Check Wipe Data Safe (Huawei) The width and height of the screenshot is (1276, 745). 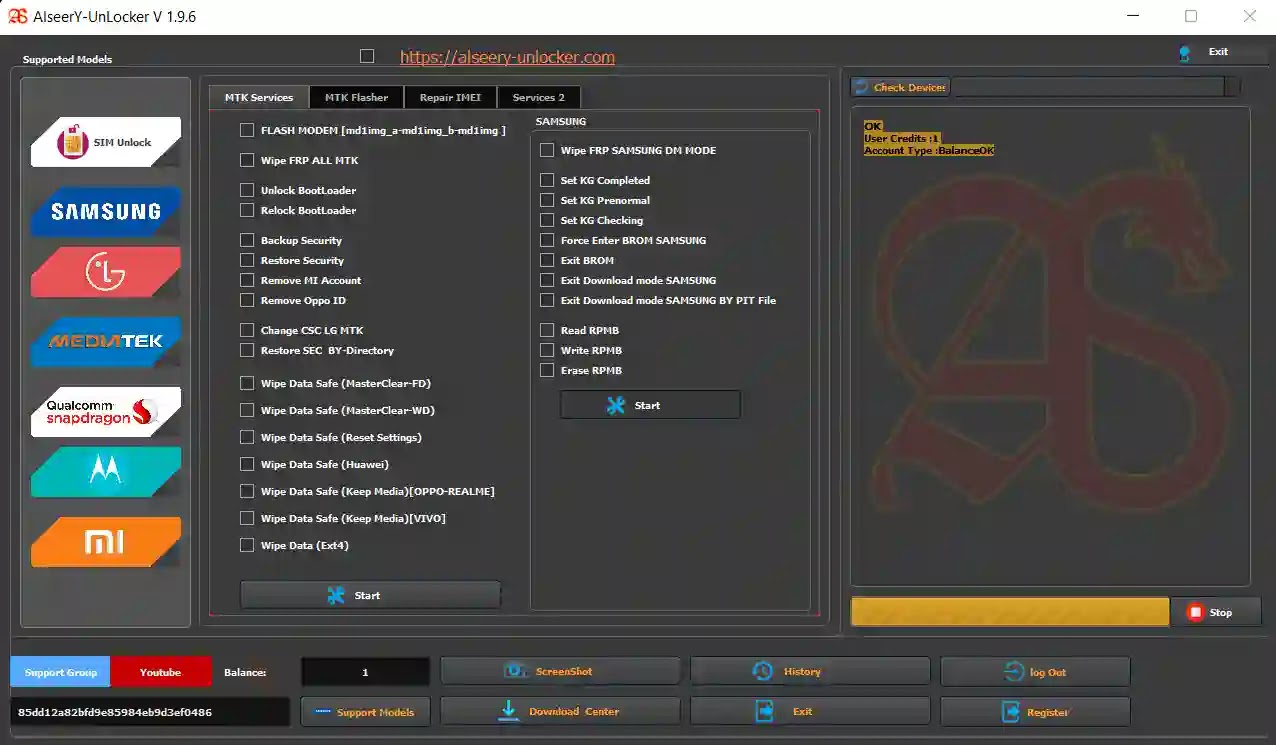(x=247, y=464)
